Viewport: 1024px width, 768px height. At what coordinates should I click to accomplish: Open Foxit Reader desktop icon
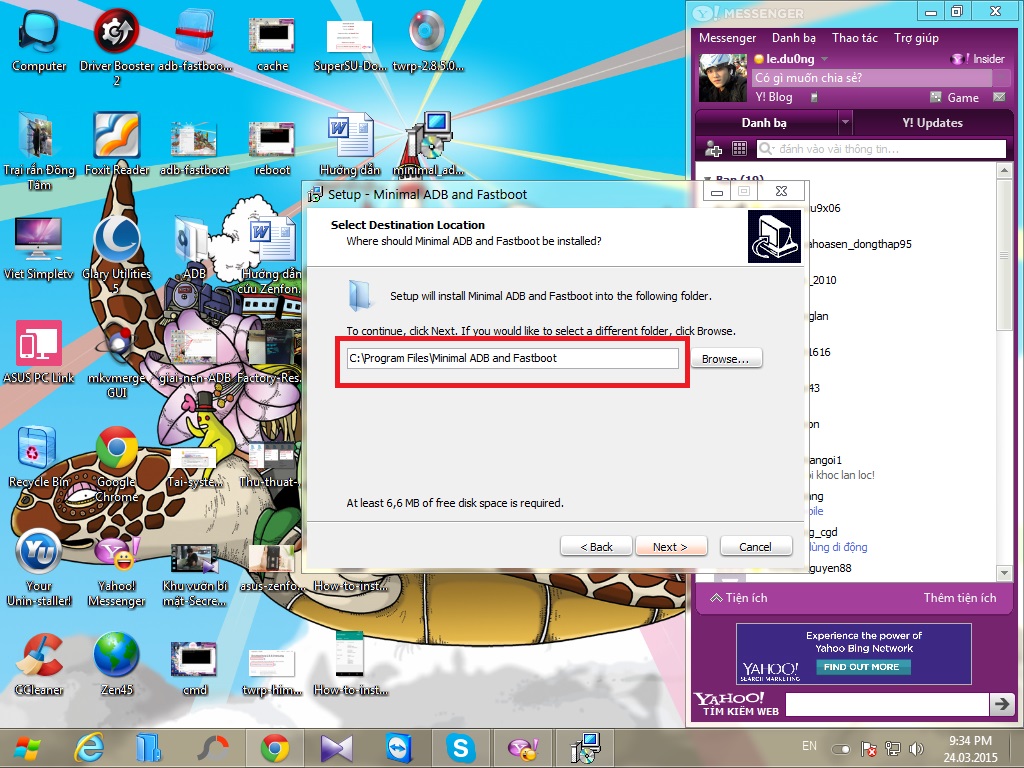(x=116, y=144)
